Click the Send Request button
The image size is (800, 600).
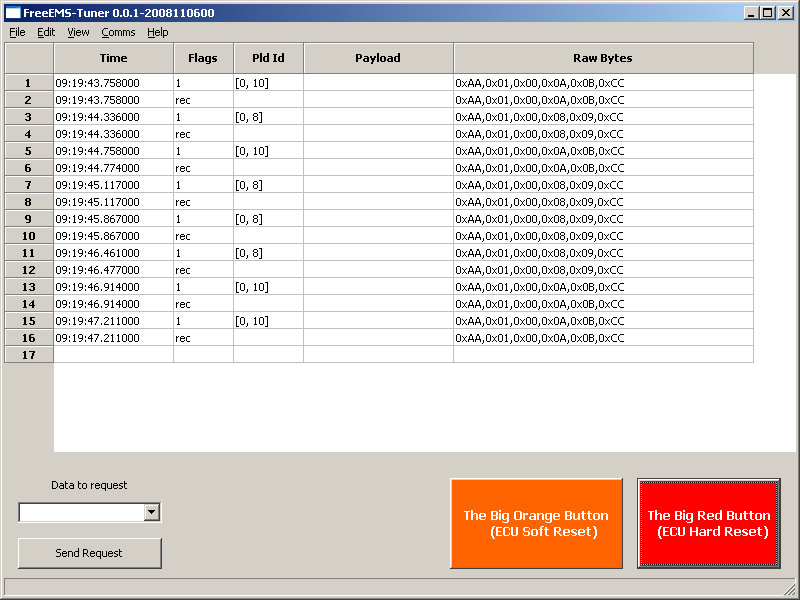tap(89, 553)
